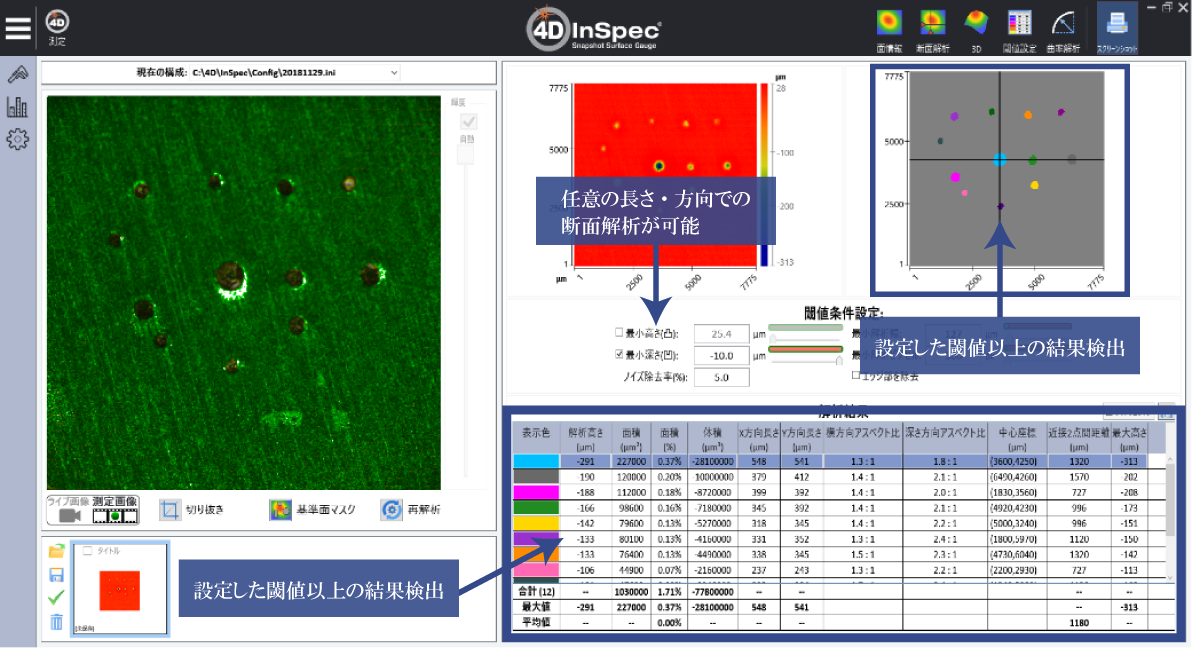Open the hamburger menu
Screen dimensions: 1200x658
point(19,27)
